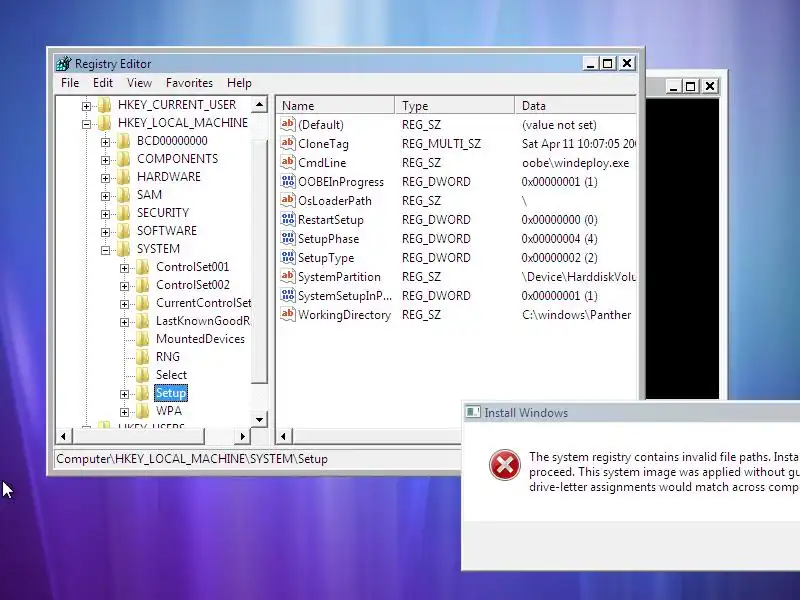The image size is (800, 600).
Task: Click the SAM folder icon
Action: tap(123, 195)
